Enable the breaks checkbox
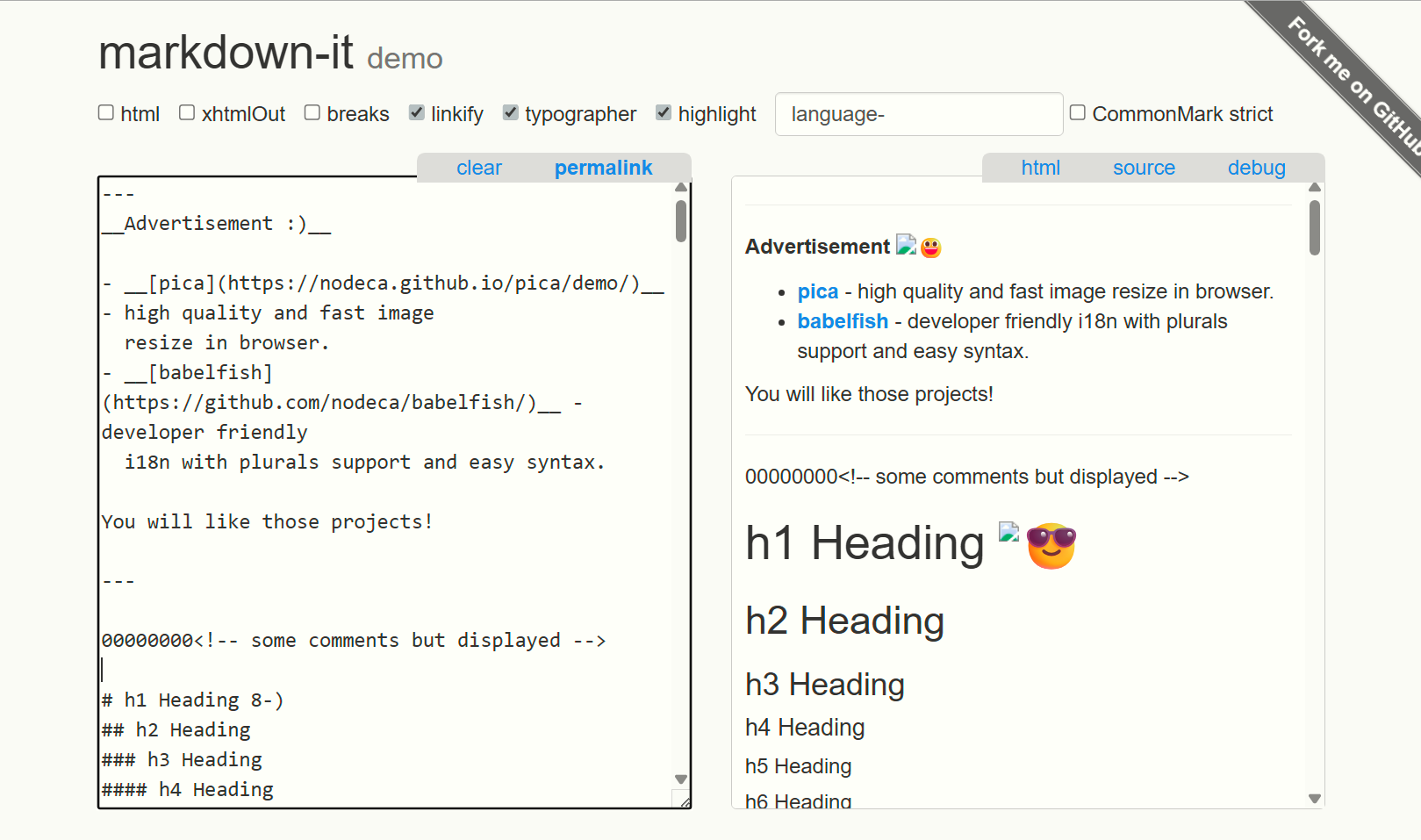 (312, 112)
